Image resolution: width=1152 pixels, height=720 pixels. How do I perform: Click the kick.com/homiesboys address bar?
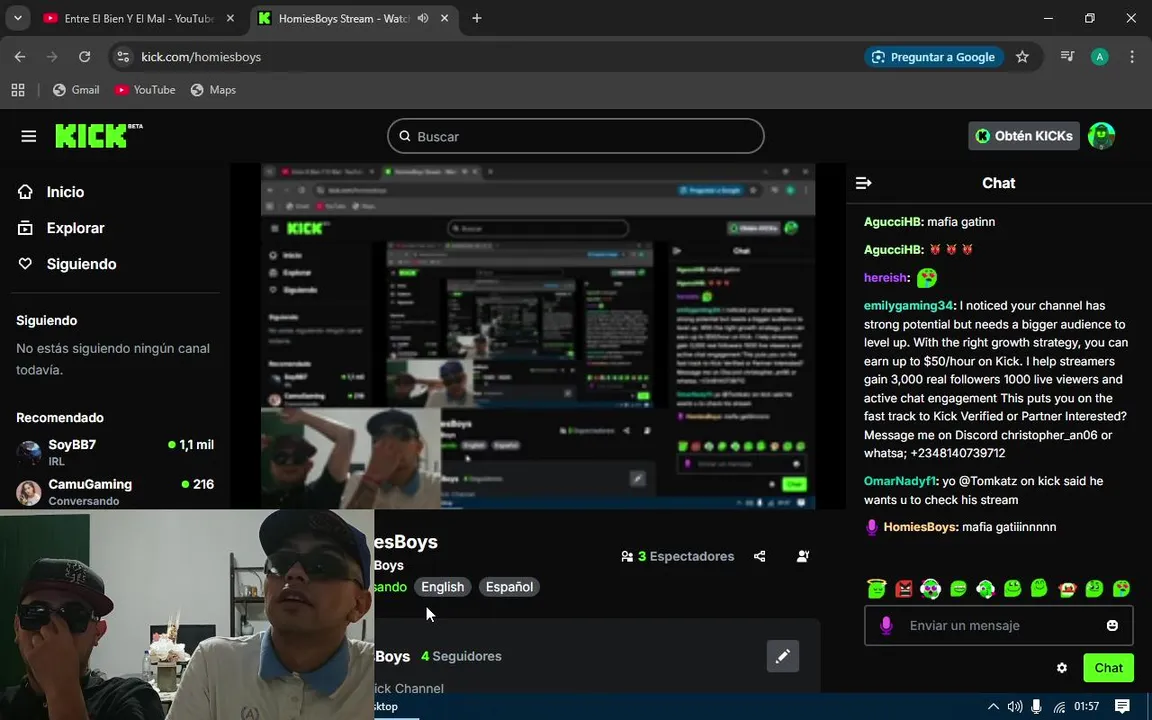tap(201, 57)
